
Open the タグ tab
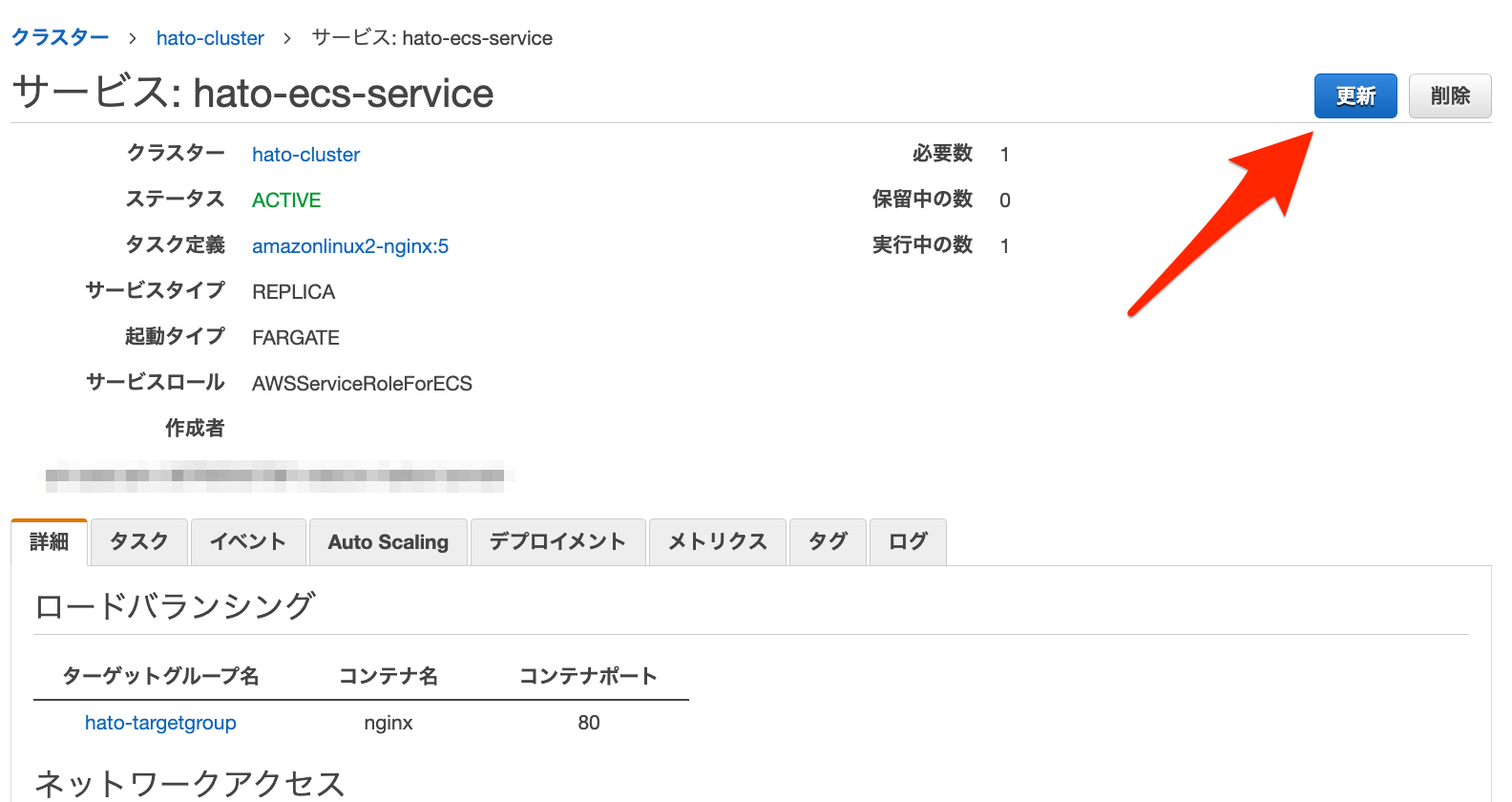(x=828, y=542)
